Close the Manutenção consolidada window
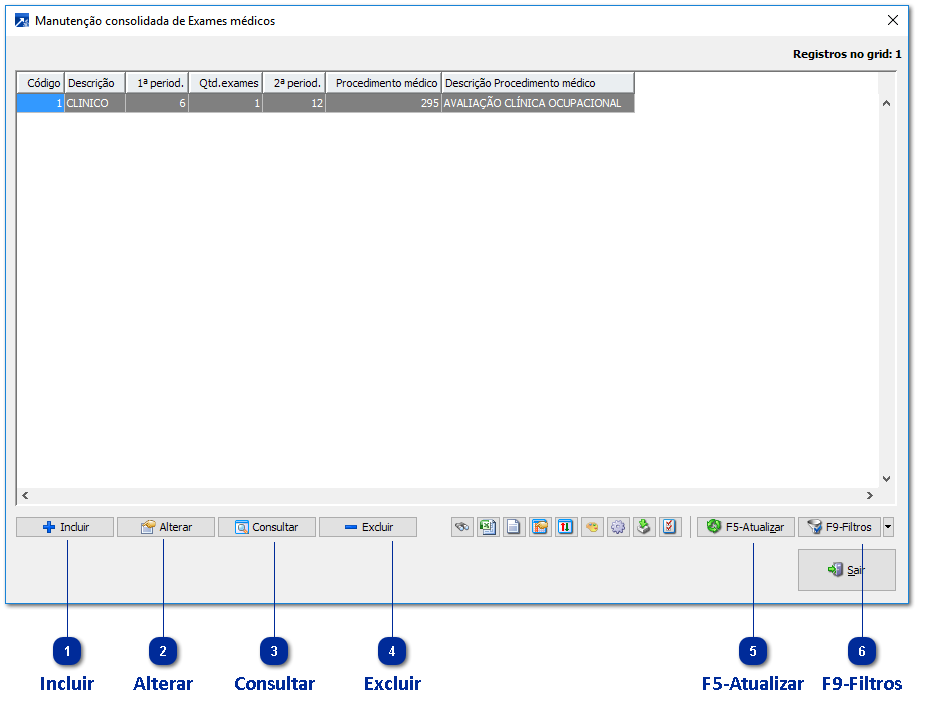This screenshot has height=712, width=932. pyautogui.click(x=892, y=20)
